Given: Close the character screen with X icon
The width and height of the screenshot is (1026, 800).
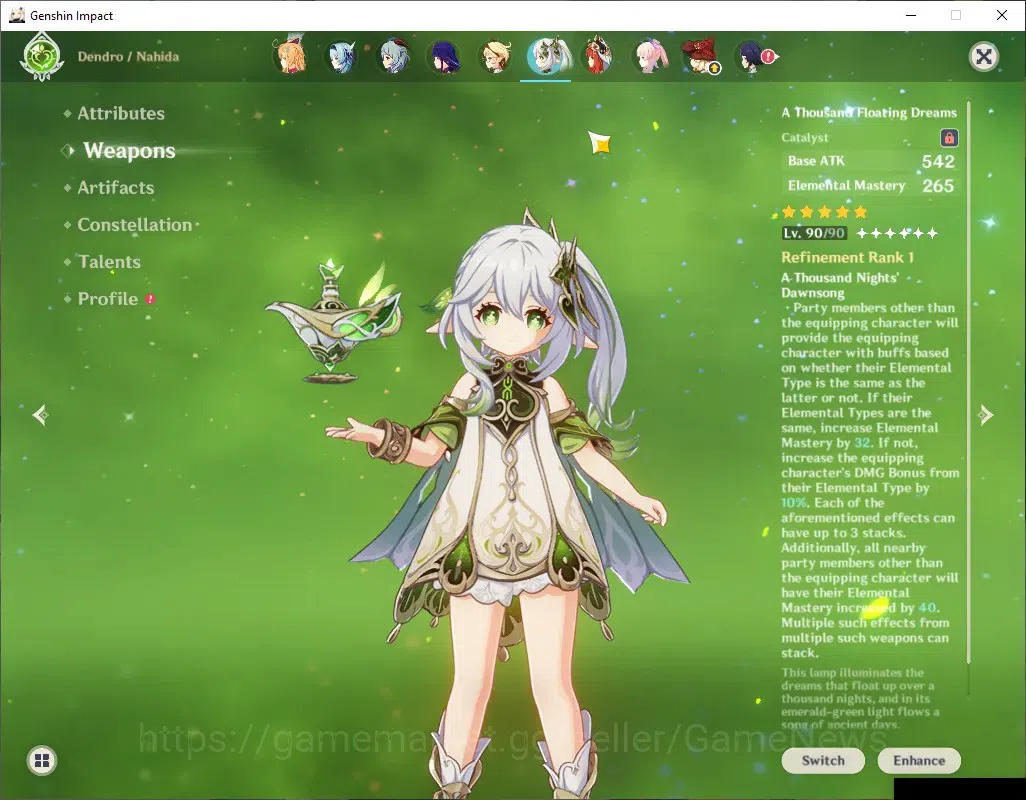Looking at the screenshot, I should (983, 57).
